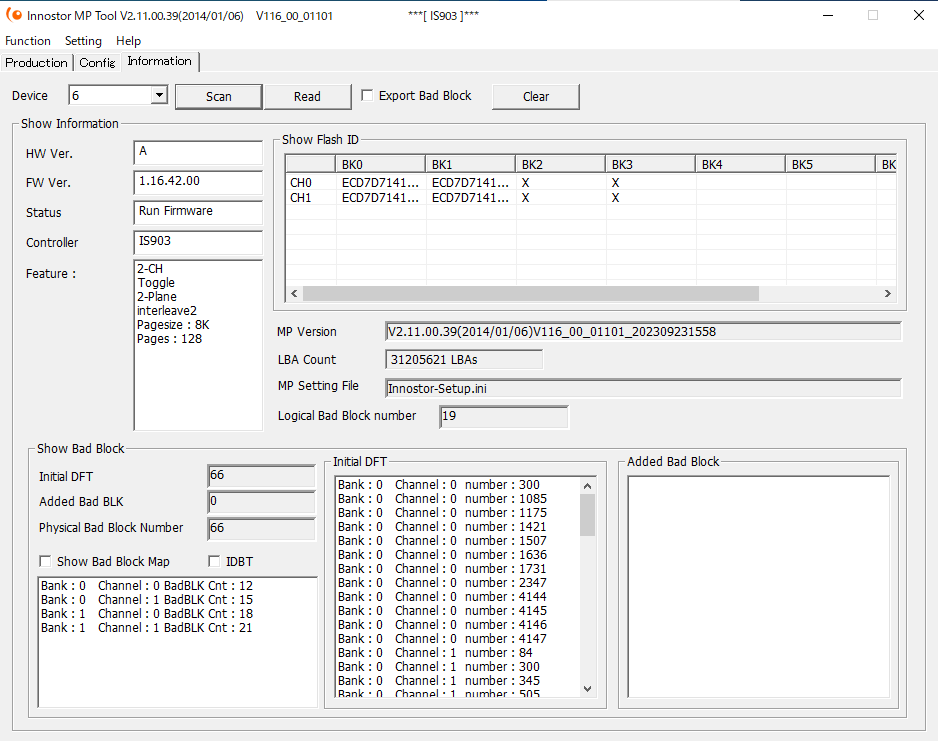Click the Initial DFT list scrollbar thumb
The width and height of the screenshot is (938, 741).
click(587, 515)
